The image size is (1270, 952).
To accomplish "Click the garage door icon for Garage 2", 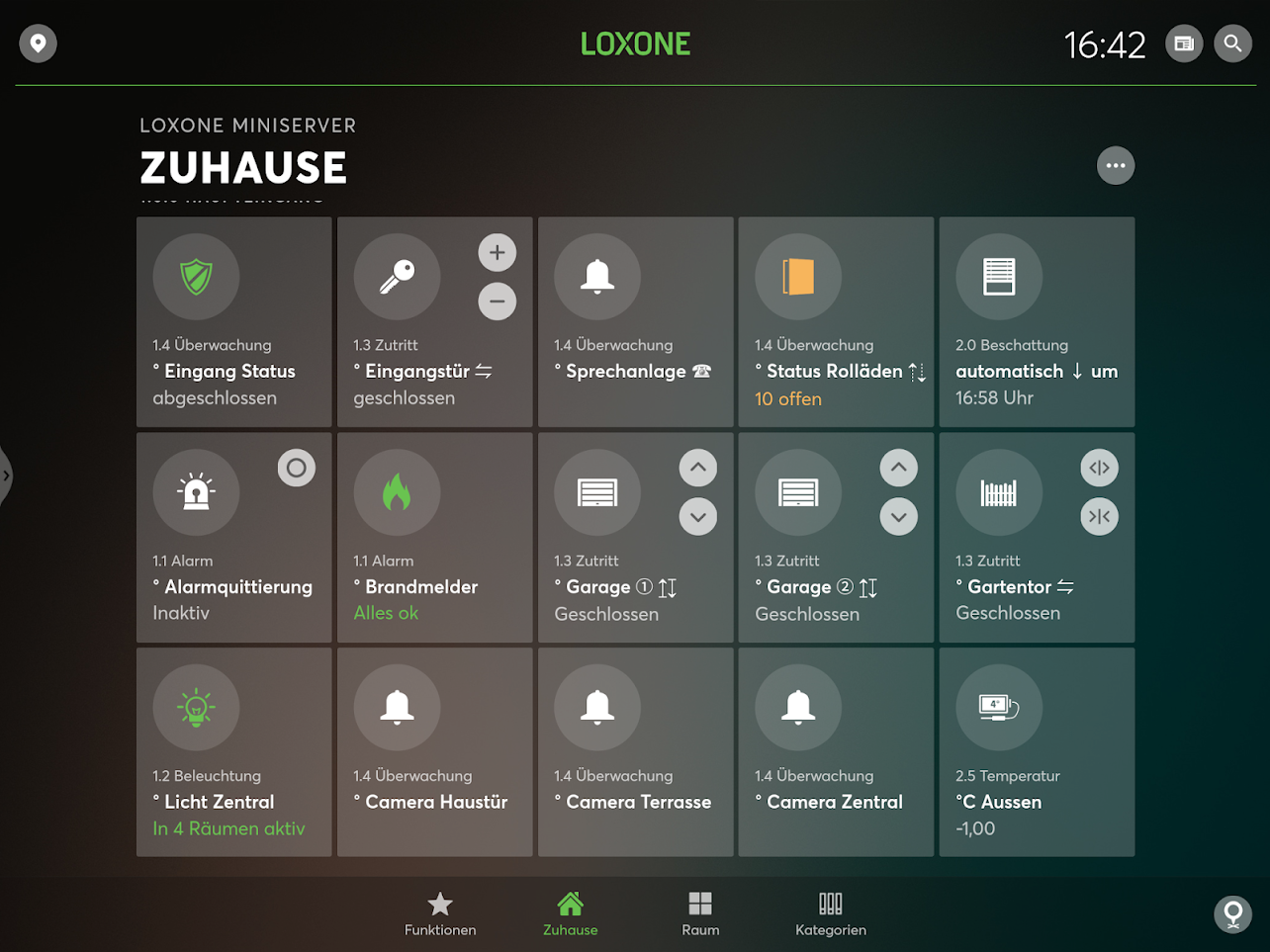I will (798, 492).
